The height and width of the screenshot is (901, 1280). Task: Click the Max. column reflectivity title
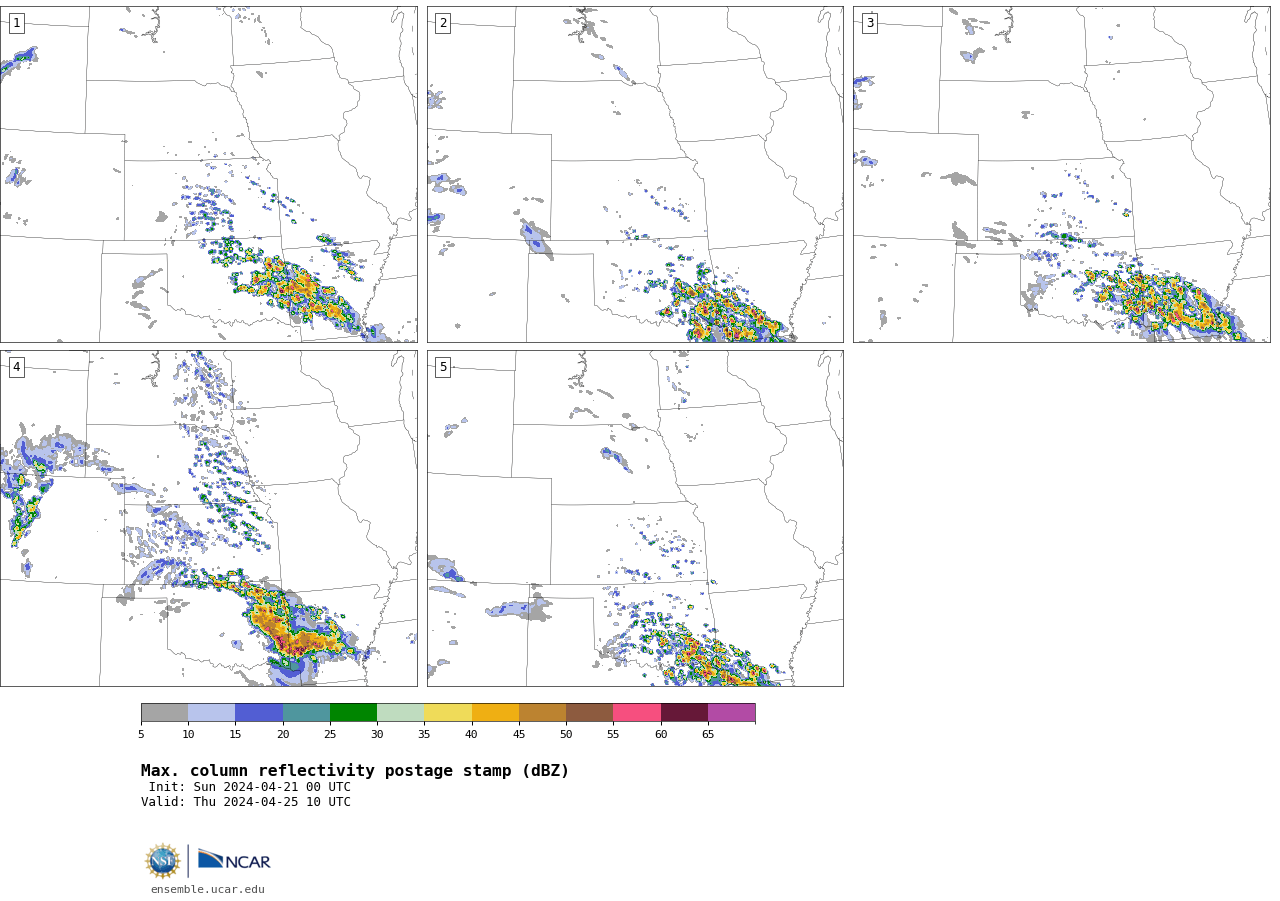pyautogui.click(x=355, y=771)
